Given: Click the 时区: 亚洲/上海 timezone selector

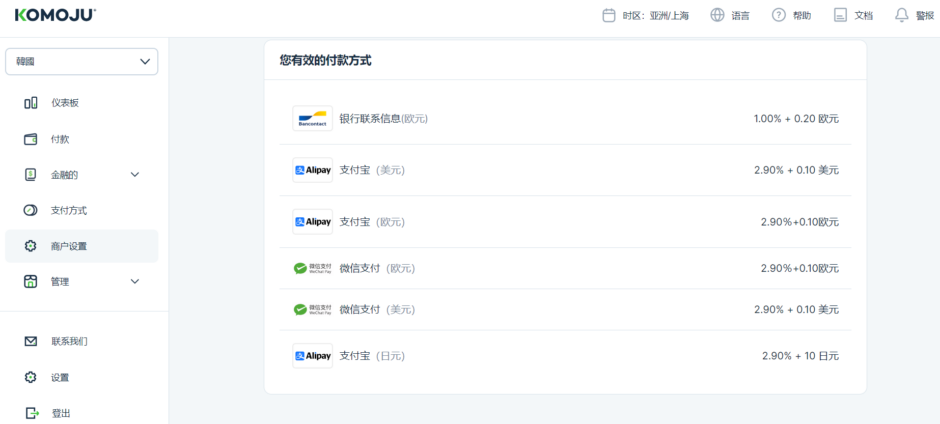Looking at the screenshot, I should coord(645,15).
